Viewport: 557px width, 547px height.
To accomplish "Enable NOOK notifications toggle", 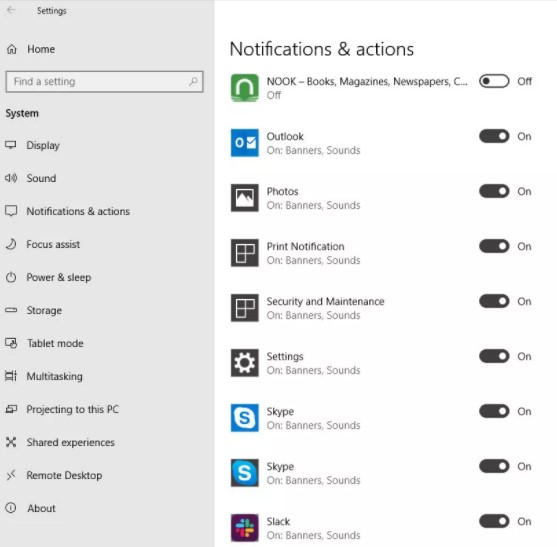I will [494, 81].
